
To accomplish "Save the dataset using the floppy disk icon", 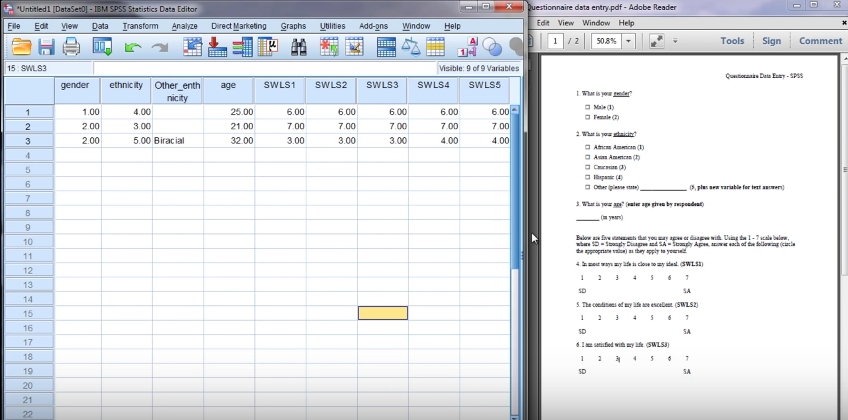I will [46, 47].
